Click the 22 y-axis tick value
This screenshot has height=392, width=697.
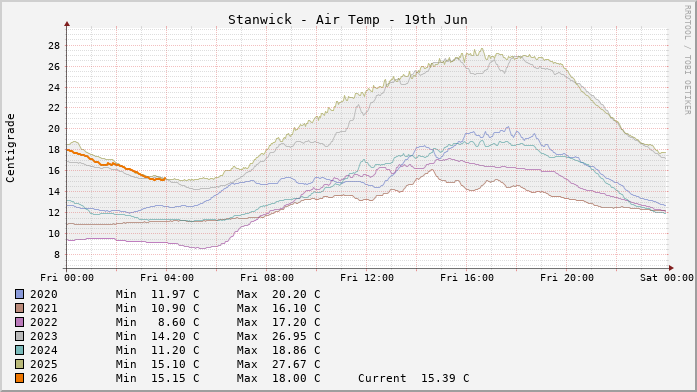point(54,108)
